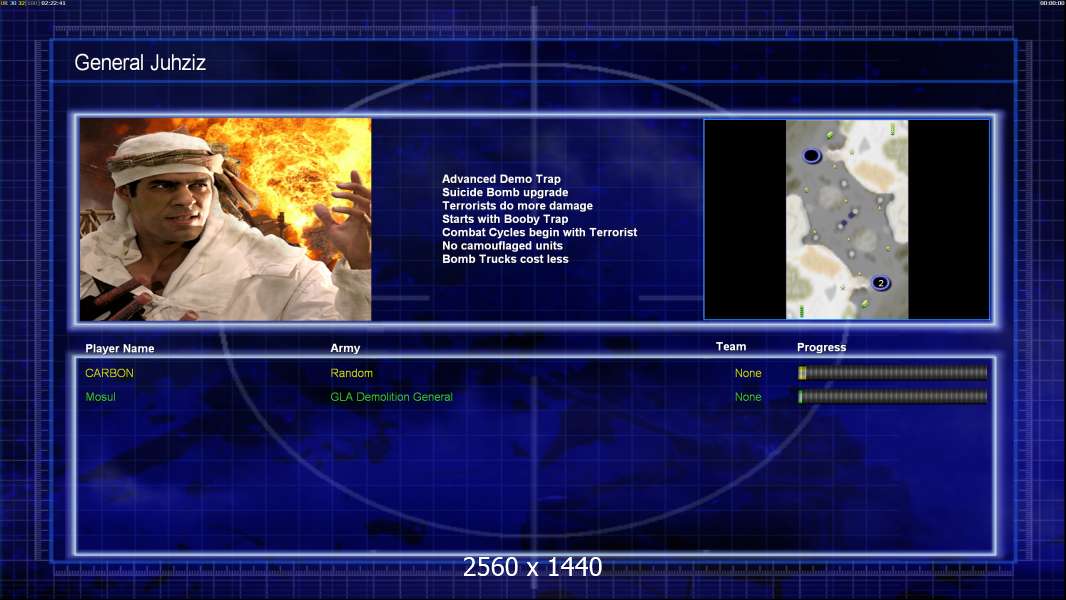
Task: Select the Mosul player name
Action: coord(101,397)
